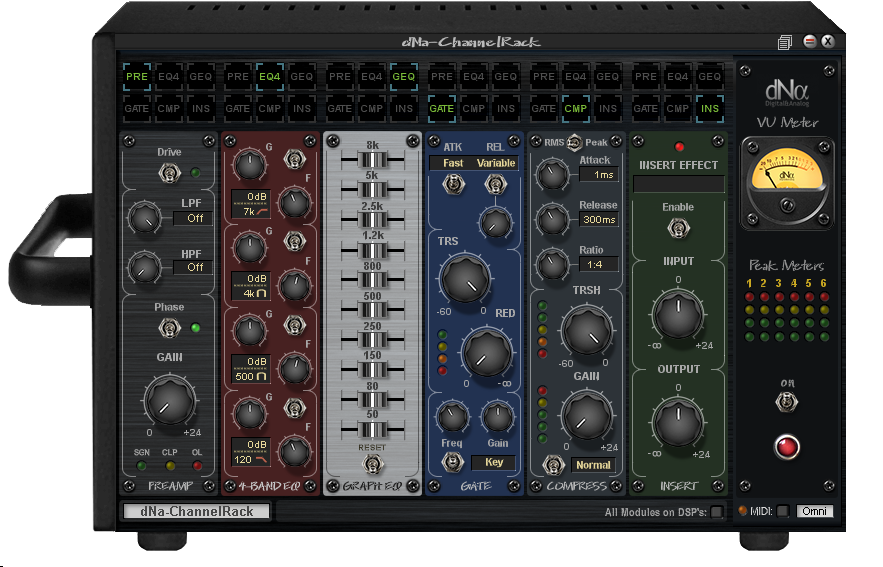Click the 50 Hz graphic EQ slider
Screen dimensions: 883x567
click(x=372, y=430)
